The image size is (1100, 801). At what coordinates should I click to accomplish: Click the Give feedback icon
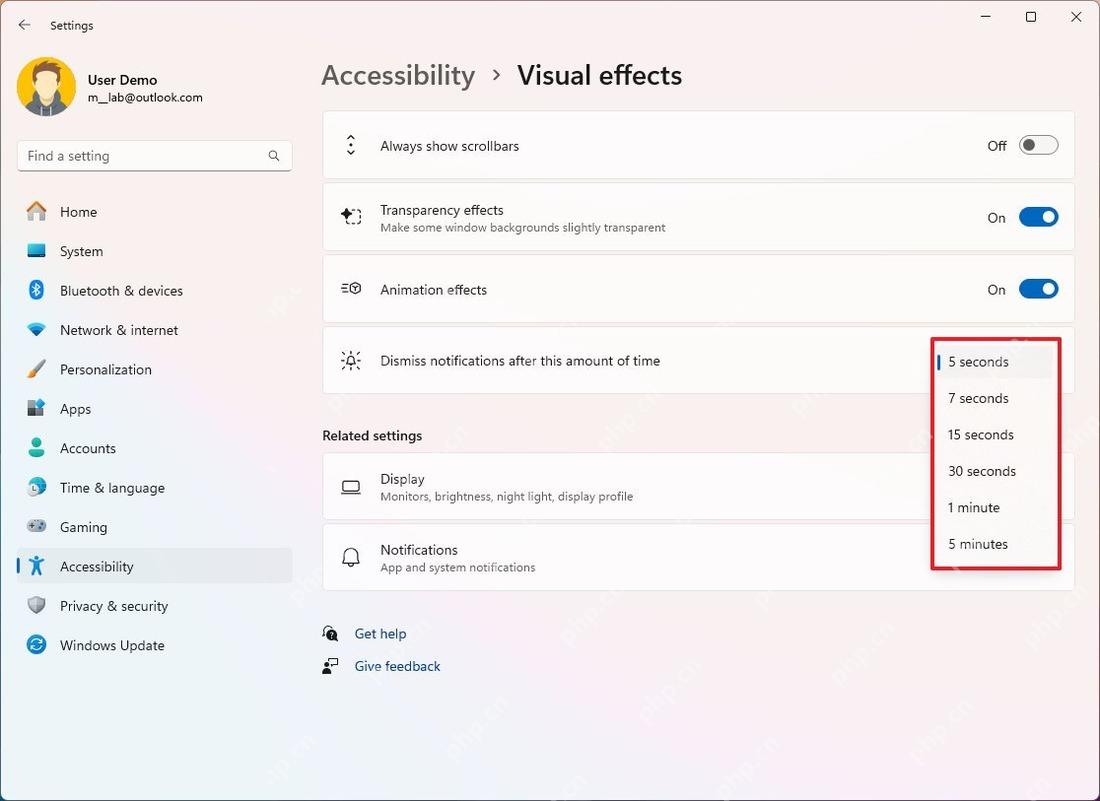point(330,666)
